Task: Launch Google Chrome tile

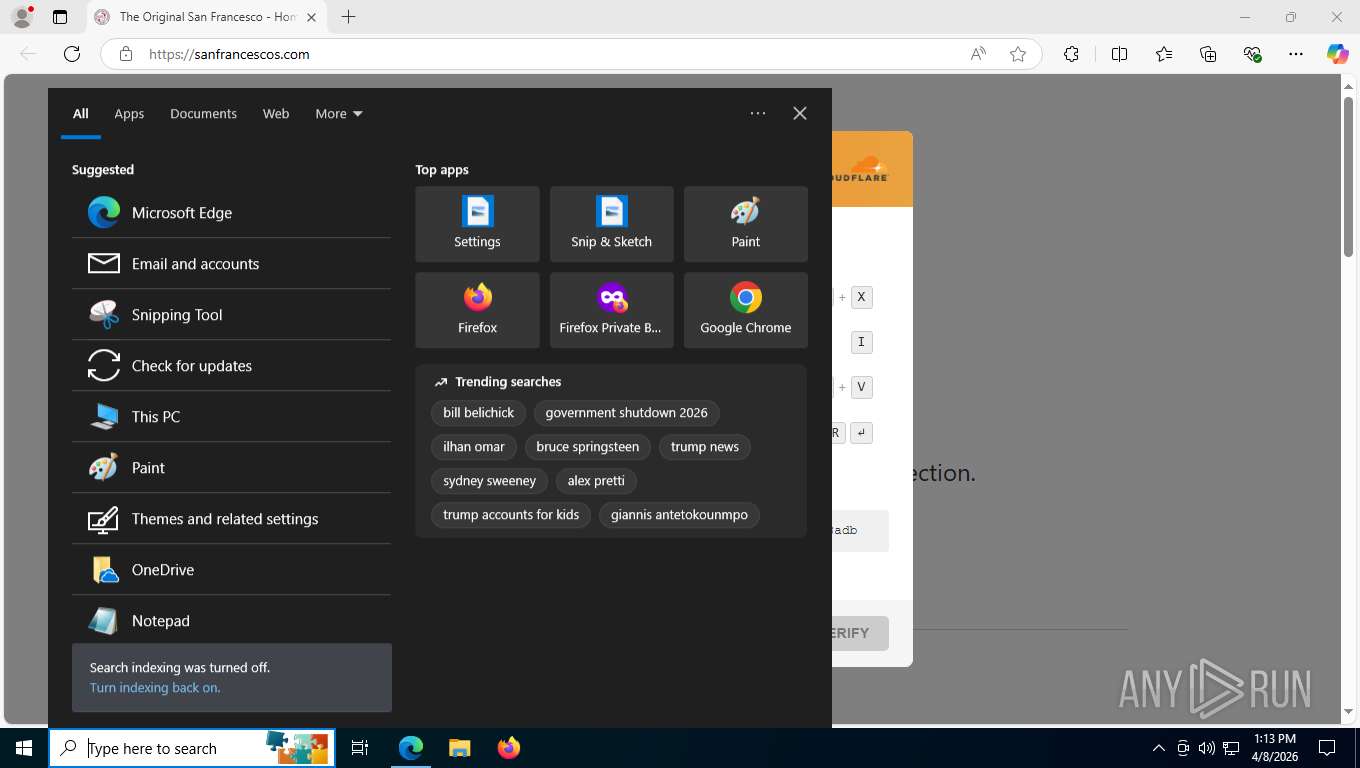Action: point(745,310)
